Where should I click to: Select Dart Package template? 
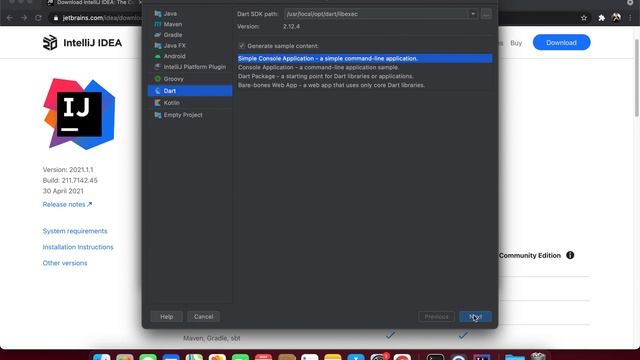(365, 76)
